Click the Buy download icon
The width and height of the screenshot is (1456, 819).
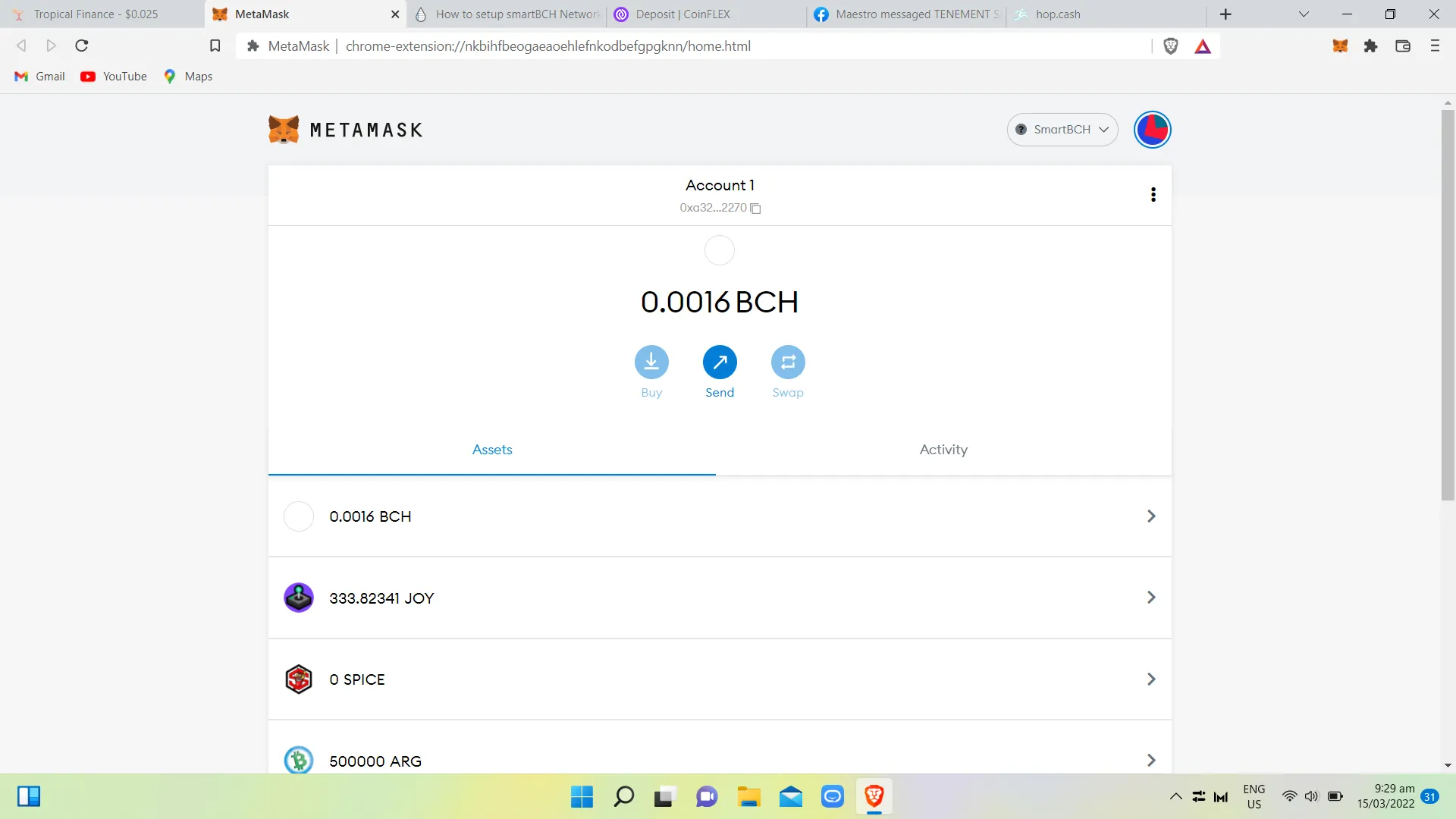coord(651,362)
